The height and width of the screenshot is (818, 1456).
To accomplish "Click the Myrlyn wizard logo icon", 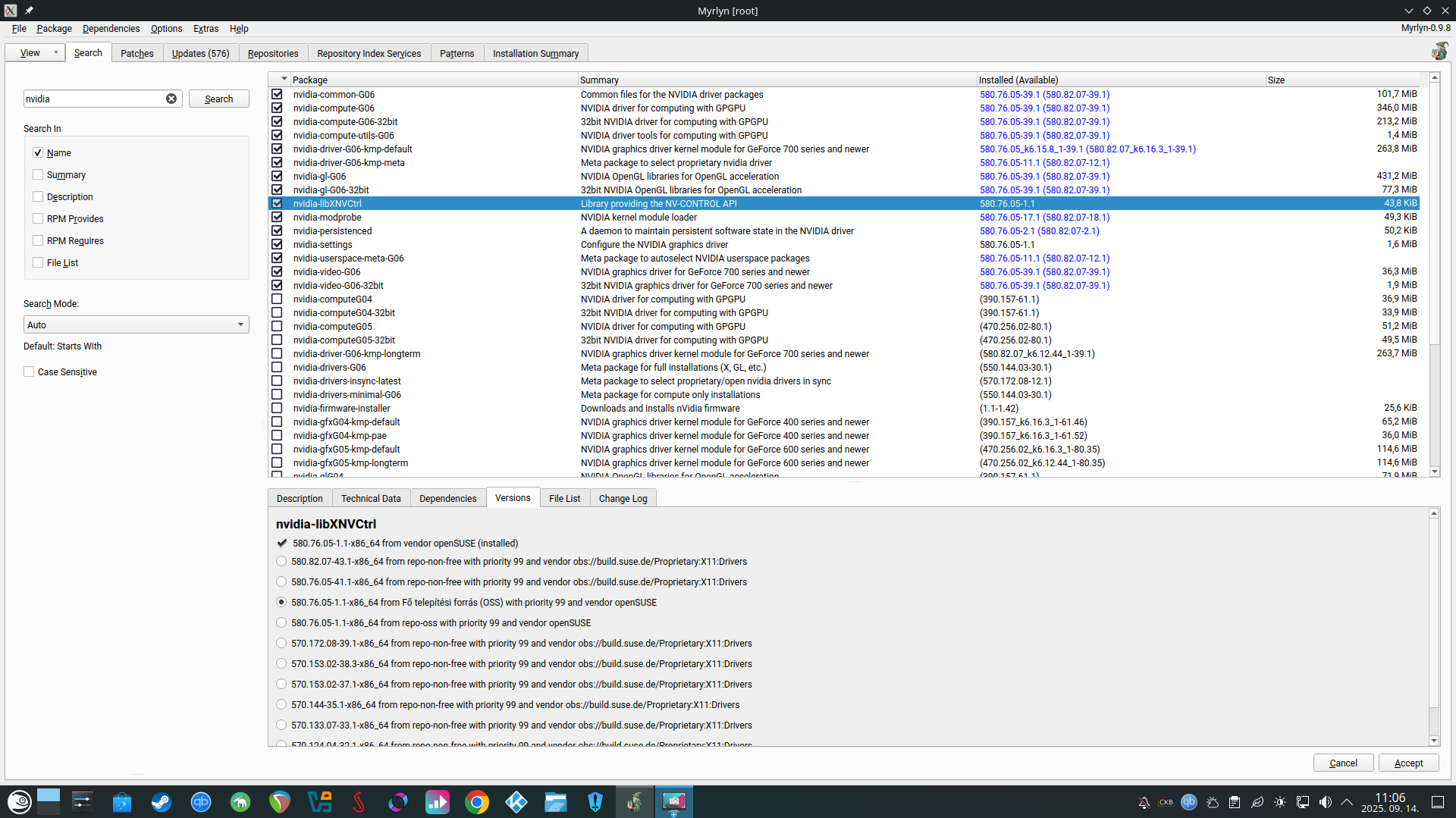I will pos(1439,52).
